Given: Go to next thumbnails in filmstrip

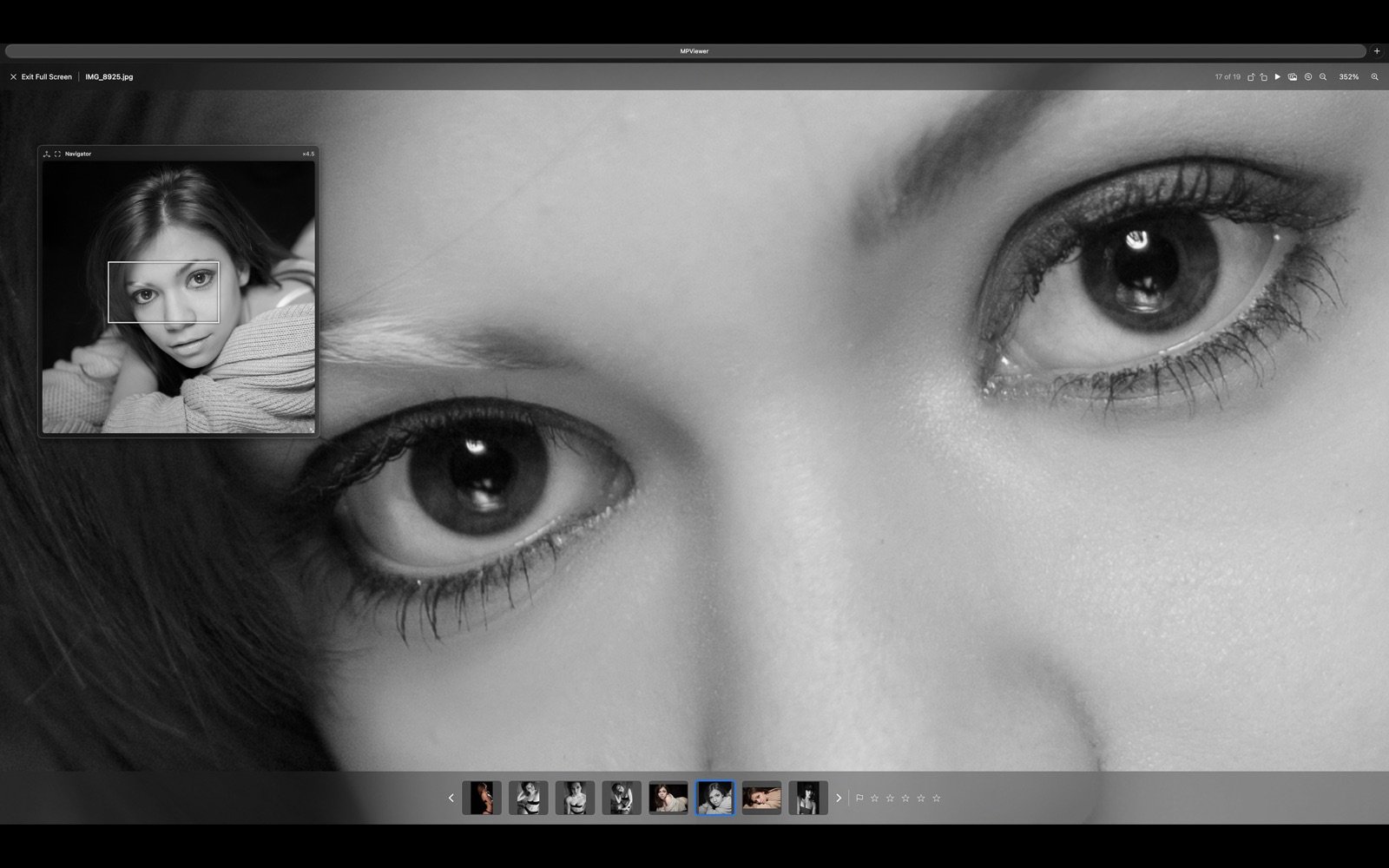Looking at the screenshot, I should click(839, 798).
